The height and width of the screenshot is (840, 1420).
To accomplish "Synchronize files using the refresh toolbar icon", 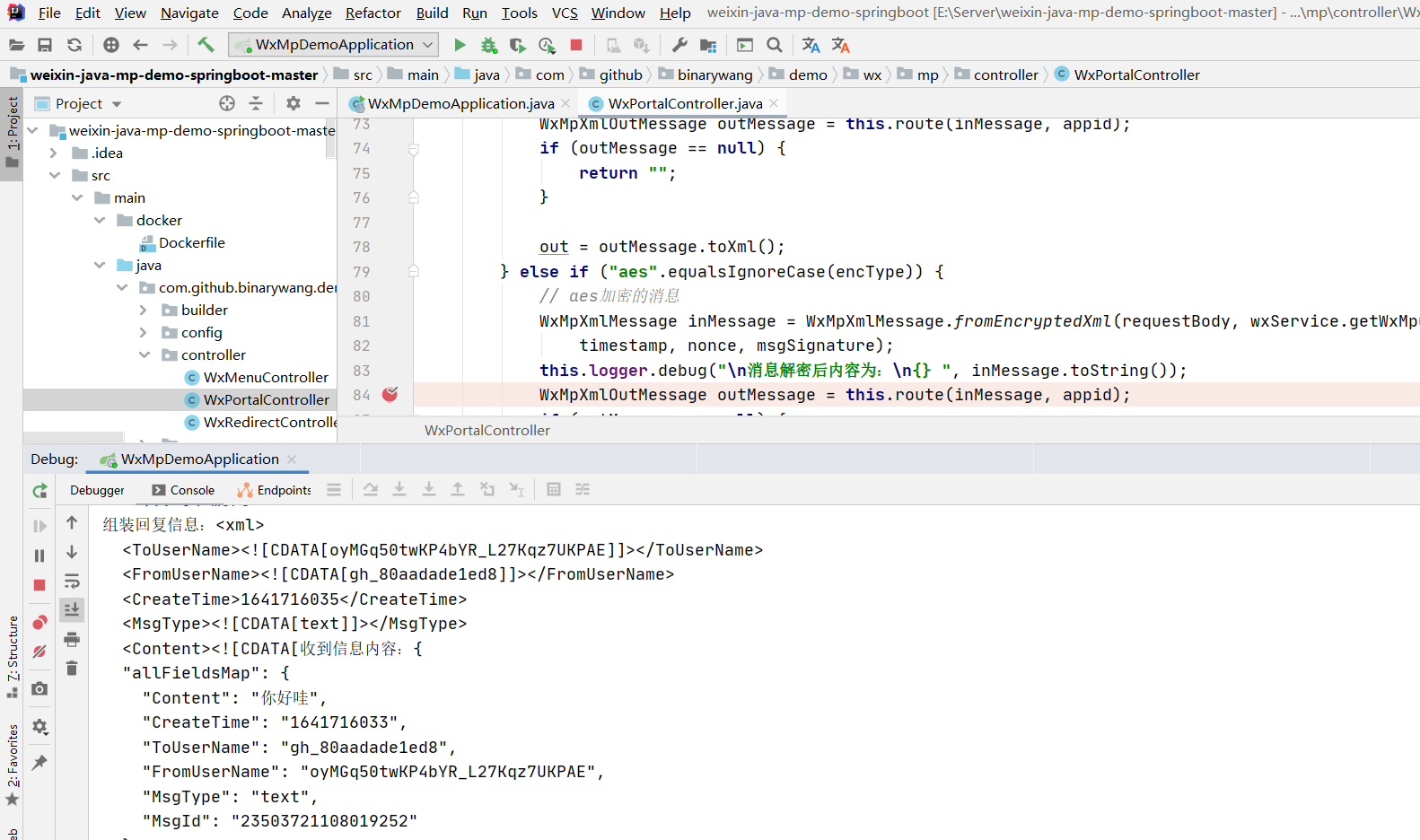I will (75, 45).
